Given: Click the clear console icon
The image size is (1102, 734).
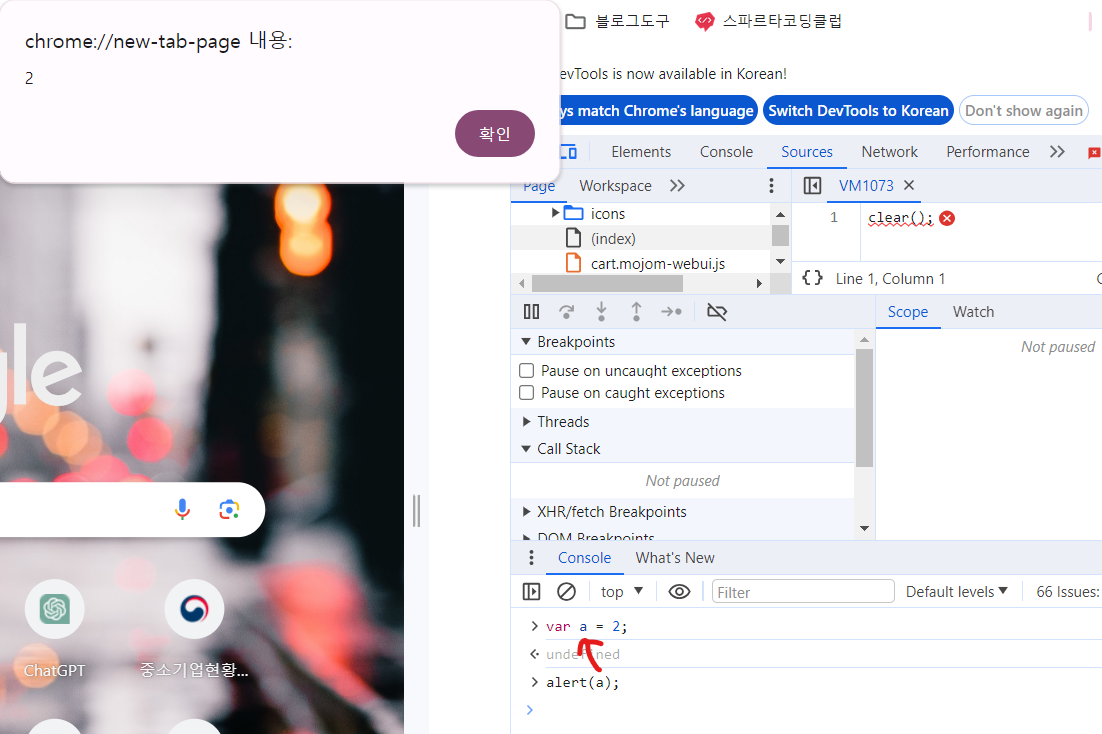Looking at the screenshot, I should coord(566,592).
